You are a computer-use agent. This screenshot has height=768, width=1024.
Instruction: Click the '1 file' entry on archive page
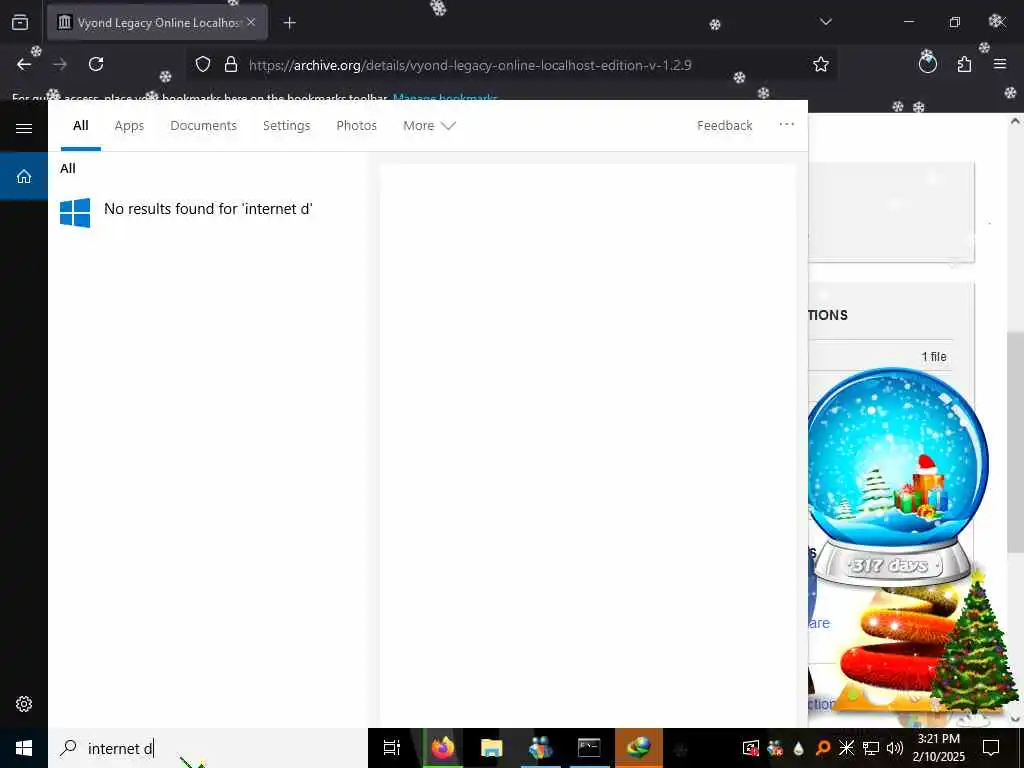[x=934, y=357]
